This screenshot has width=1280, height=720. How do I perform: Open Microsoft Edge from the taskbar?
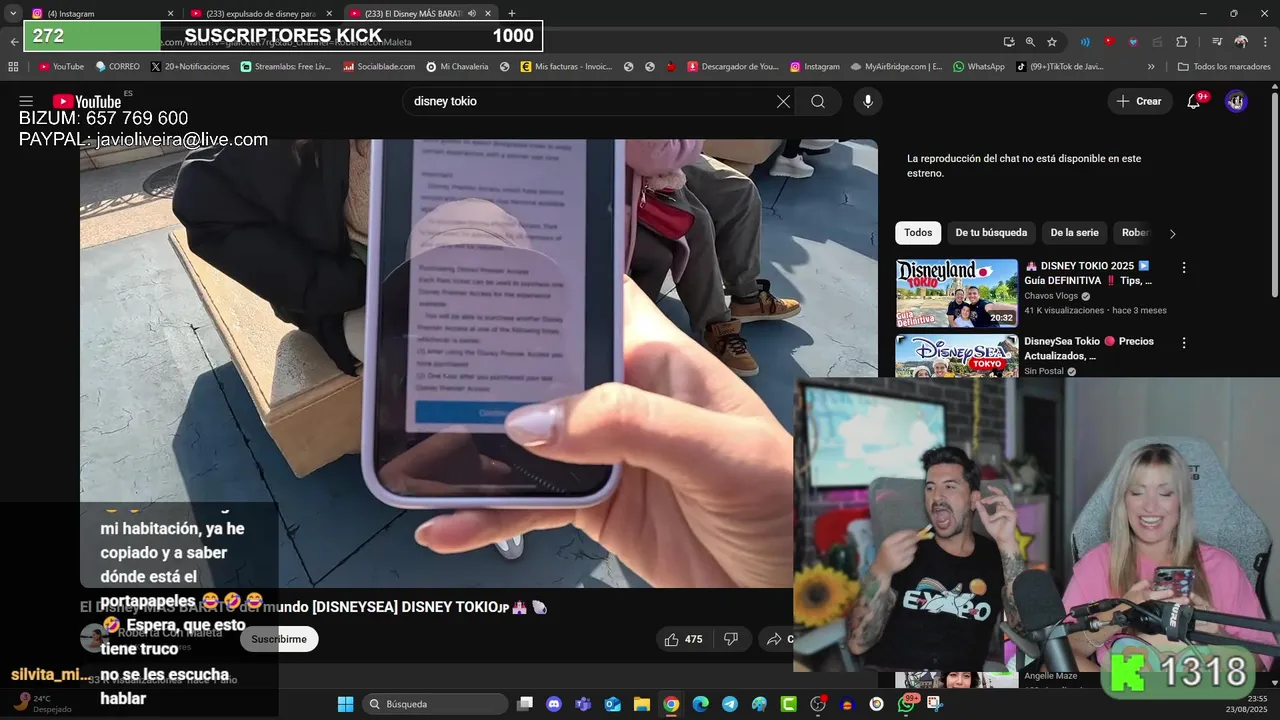click(x=701, y=704)
